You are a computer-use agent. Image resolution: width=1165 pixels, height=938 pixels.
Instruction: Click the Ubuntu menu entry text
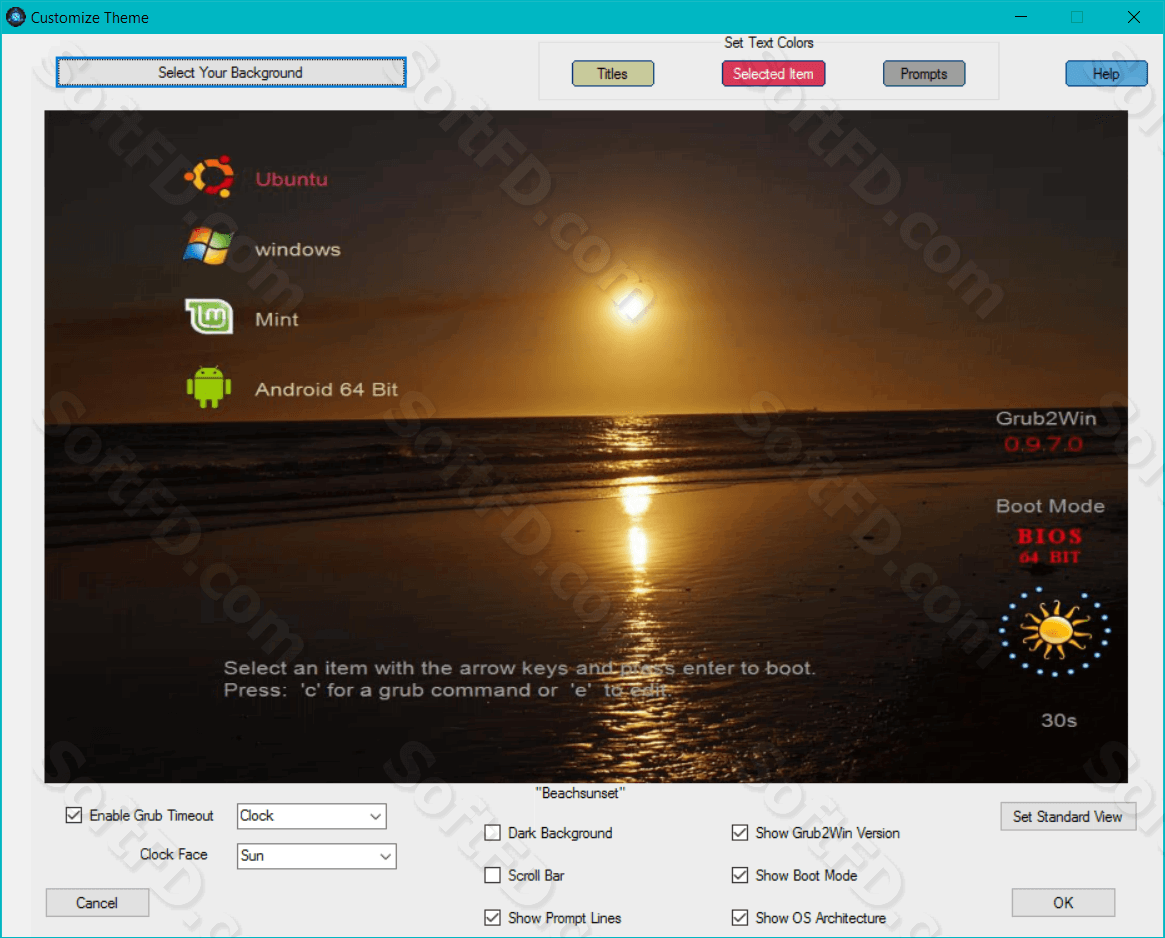(291, 179)
